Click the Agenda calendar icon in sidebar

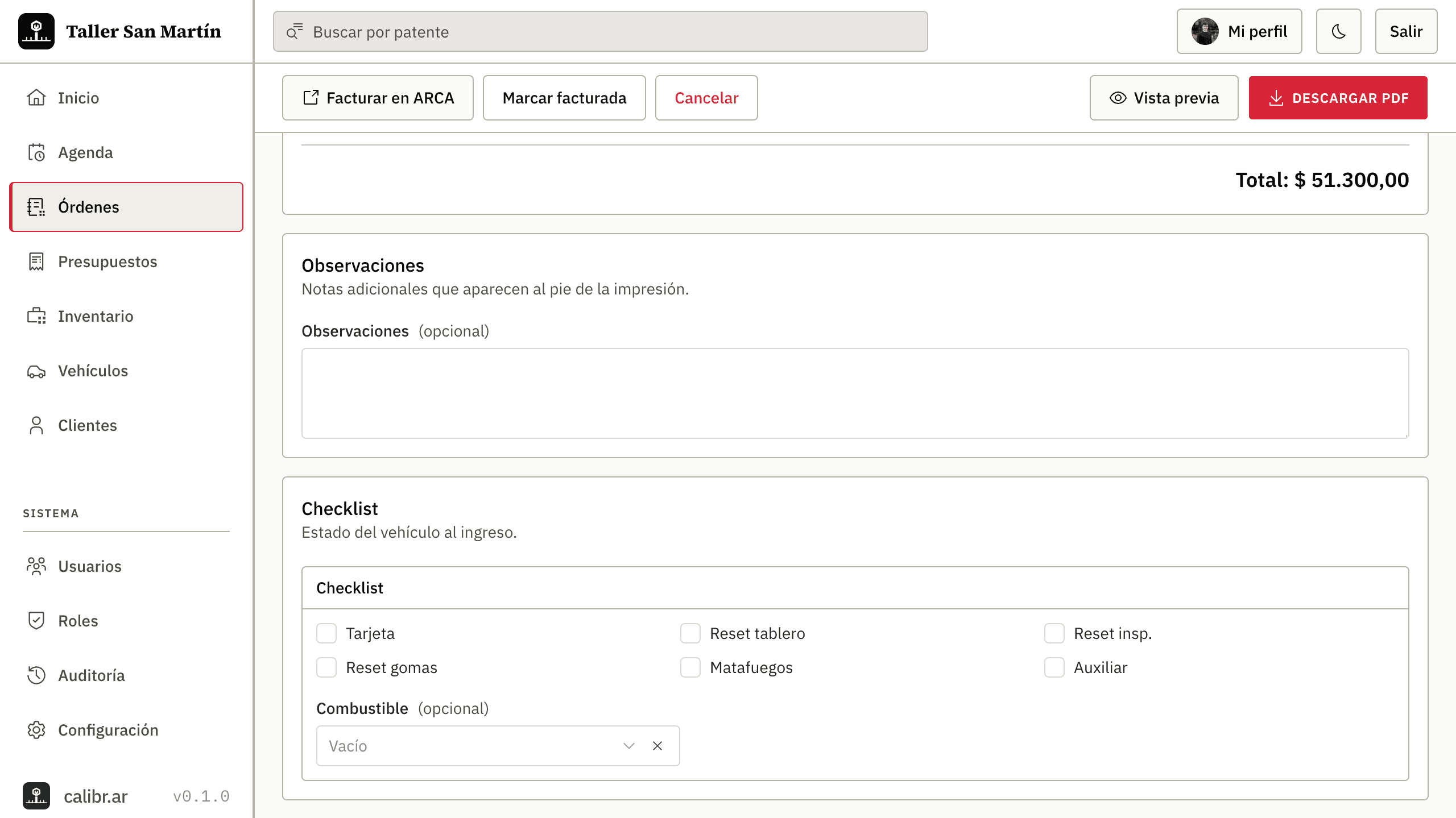click(36, 152)
